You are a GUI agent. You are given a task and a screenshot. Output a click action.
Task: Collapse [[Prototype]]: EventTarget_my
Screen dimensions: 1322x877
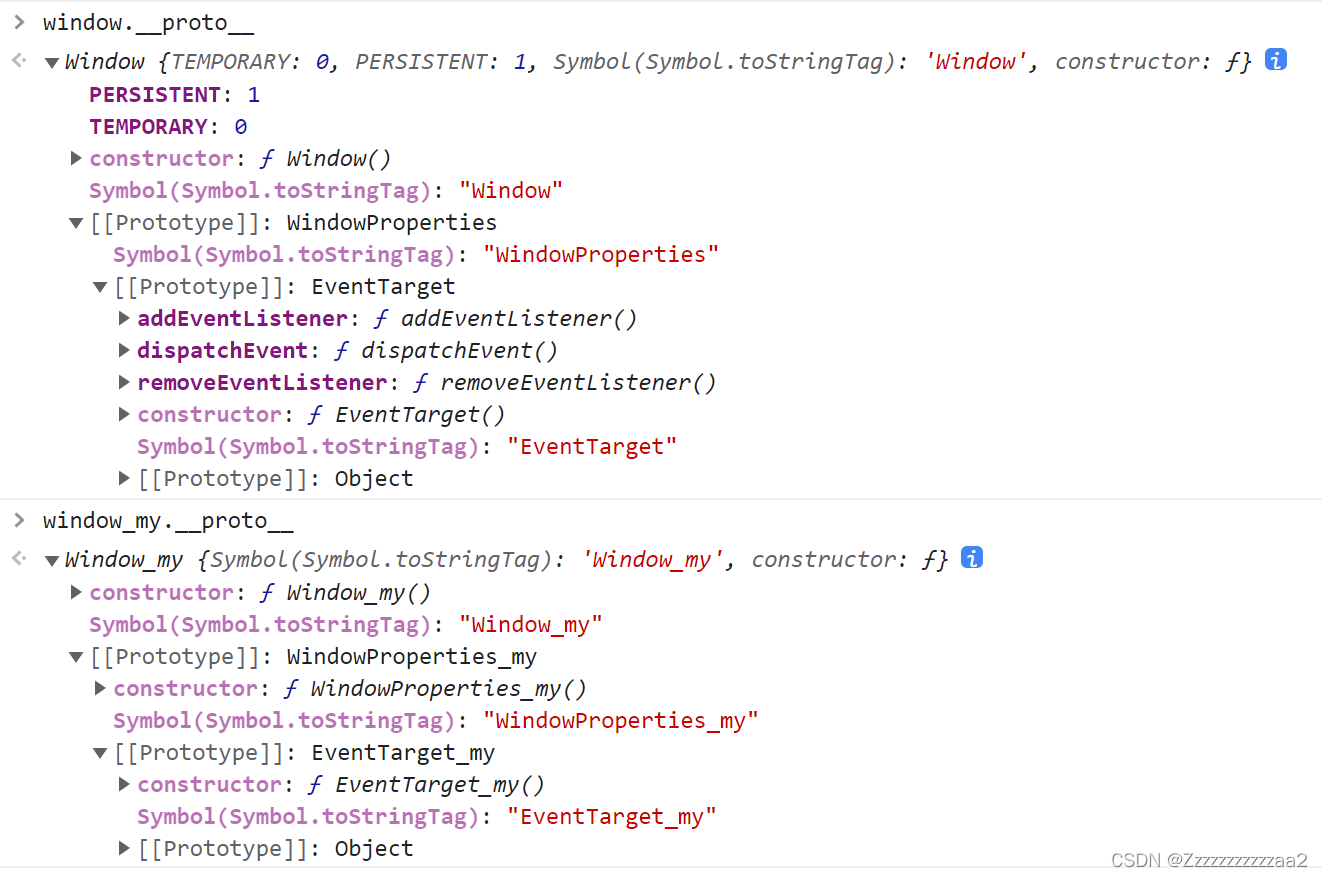[x=99, y=753]
